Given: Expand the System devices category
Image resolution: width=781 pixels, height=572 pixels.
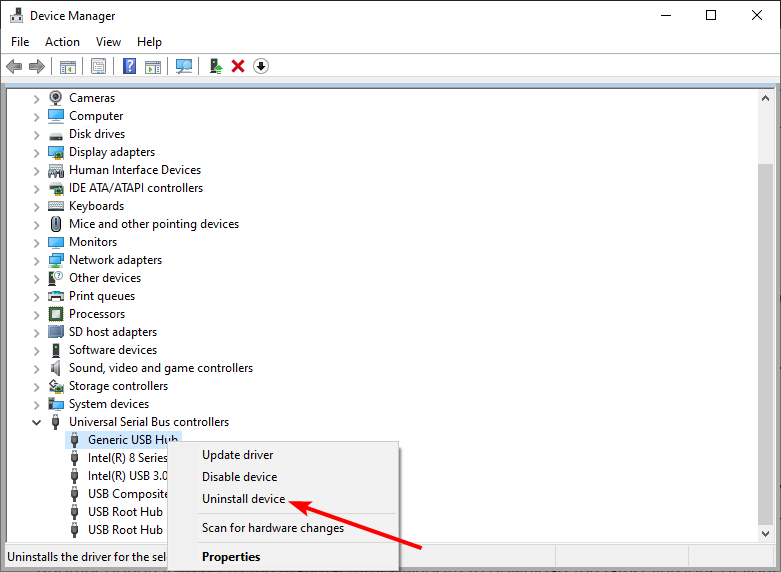Looking at the screenshot, I should point(36,405).
